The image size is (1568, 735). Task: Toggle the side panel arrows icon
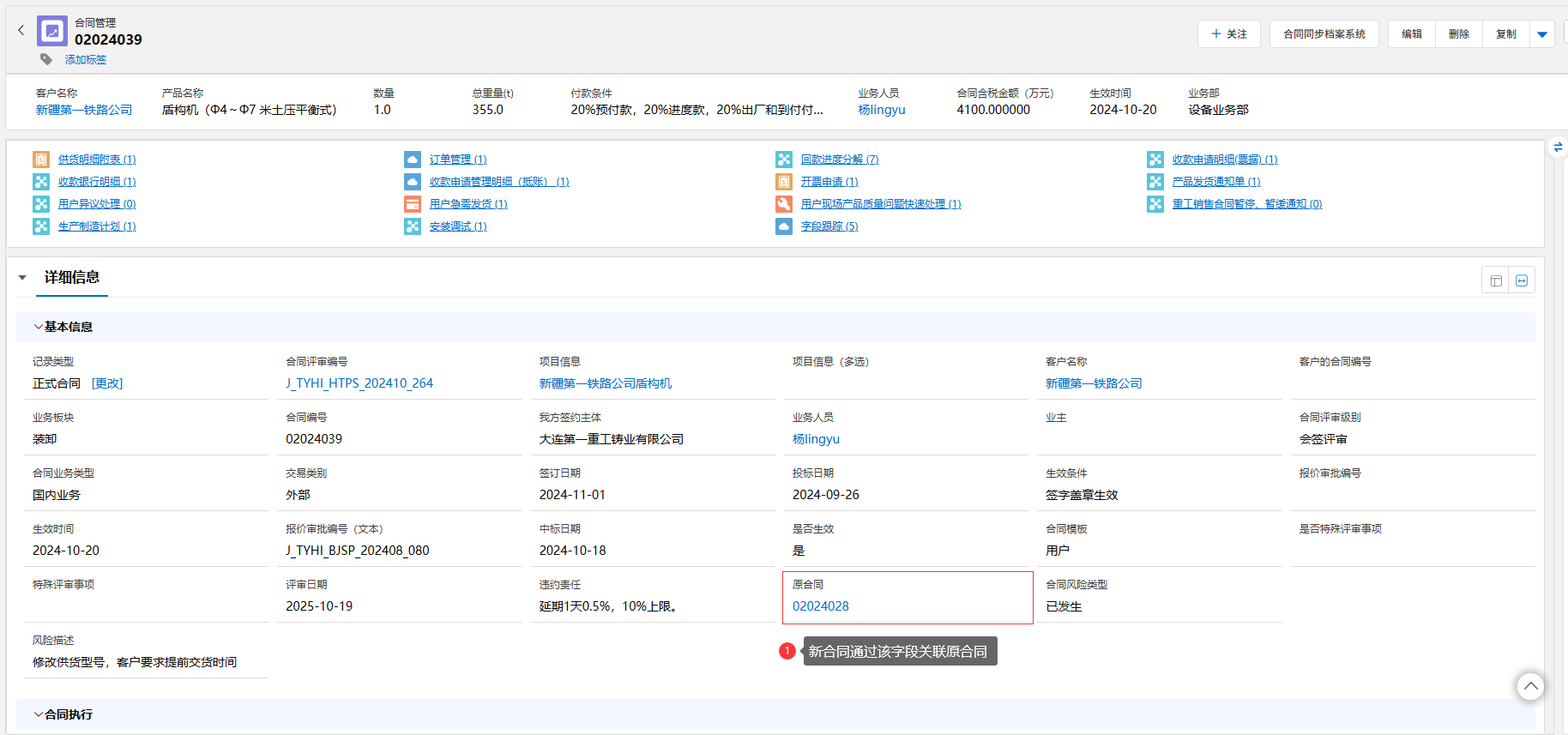[1559, 148]
